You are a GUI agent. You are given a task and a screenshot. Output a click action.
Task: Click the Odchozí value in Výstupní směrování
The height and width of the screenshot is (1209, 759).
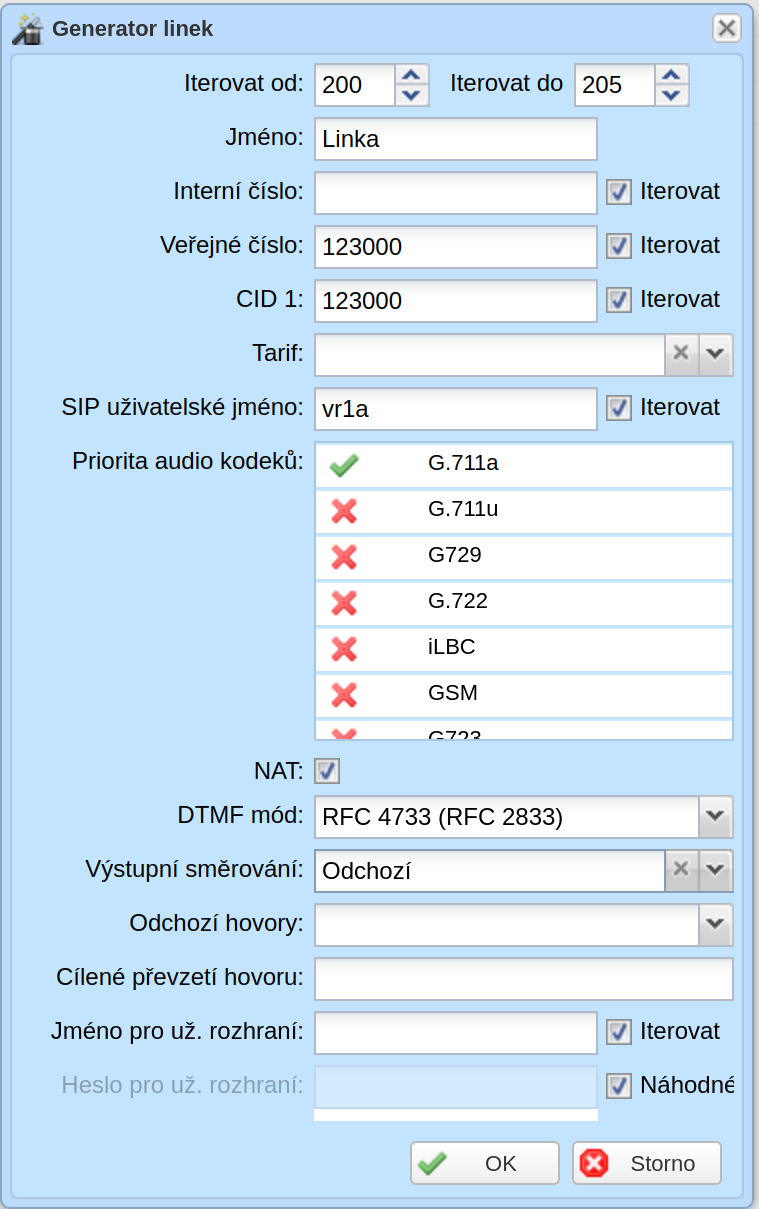coord(367,871)
